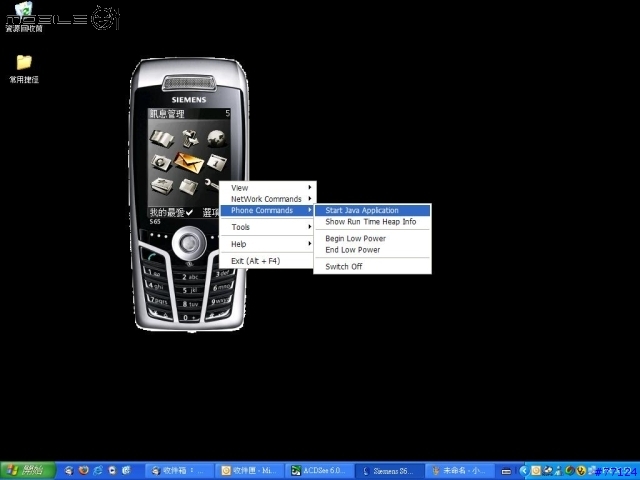Open the calendar organizer icon on the phone
The width and height of the screenshot is (640, 480).
(x=217, y=162)
